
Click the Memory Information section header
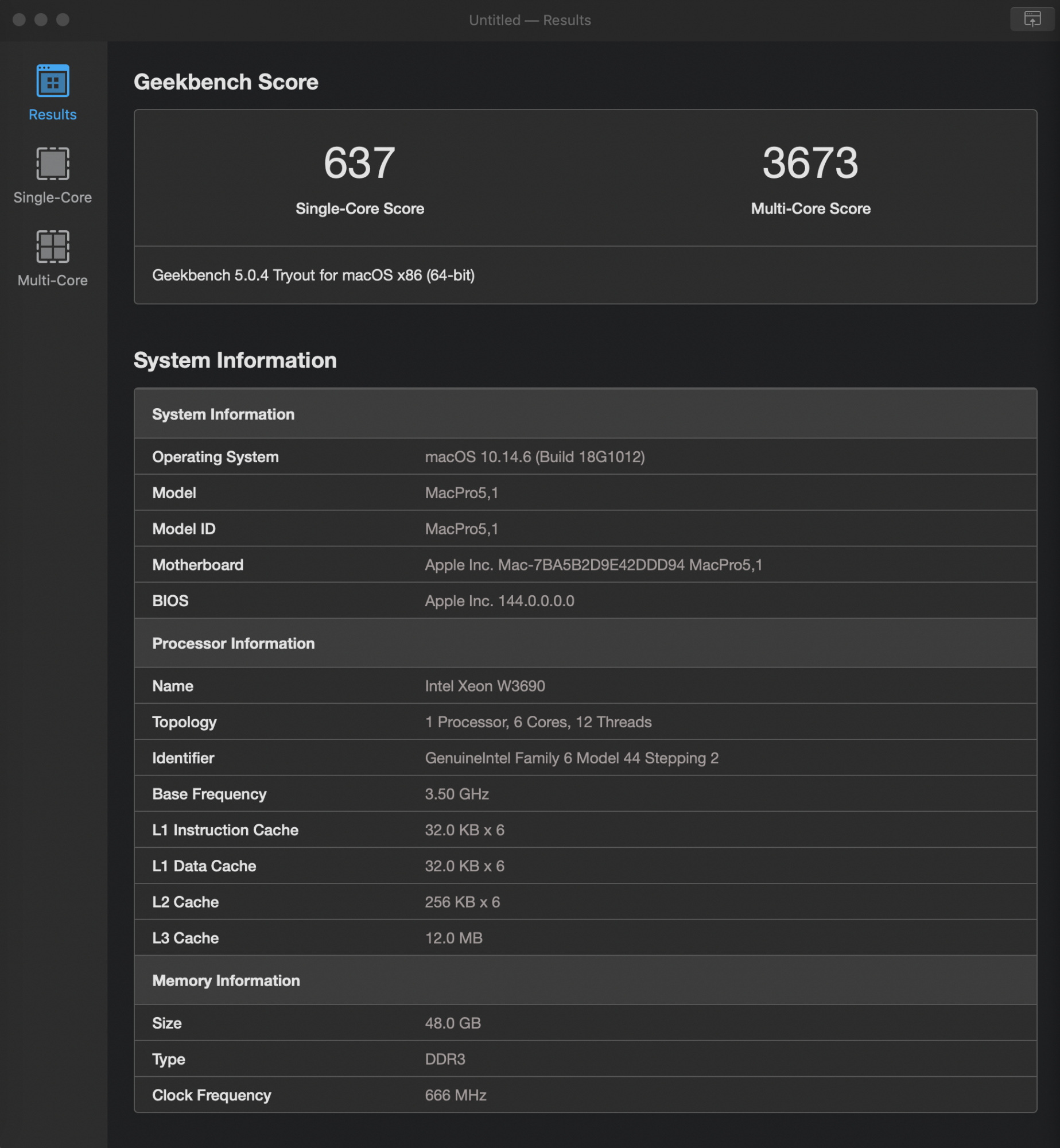(585, 980)
